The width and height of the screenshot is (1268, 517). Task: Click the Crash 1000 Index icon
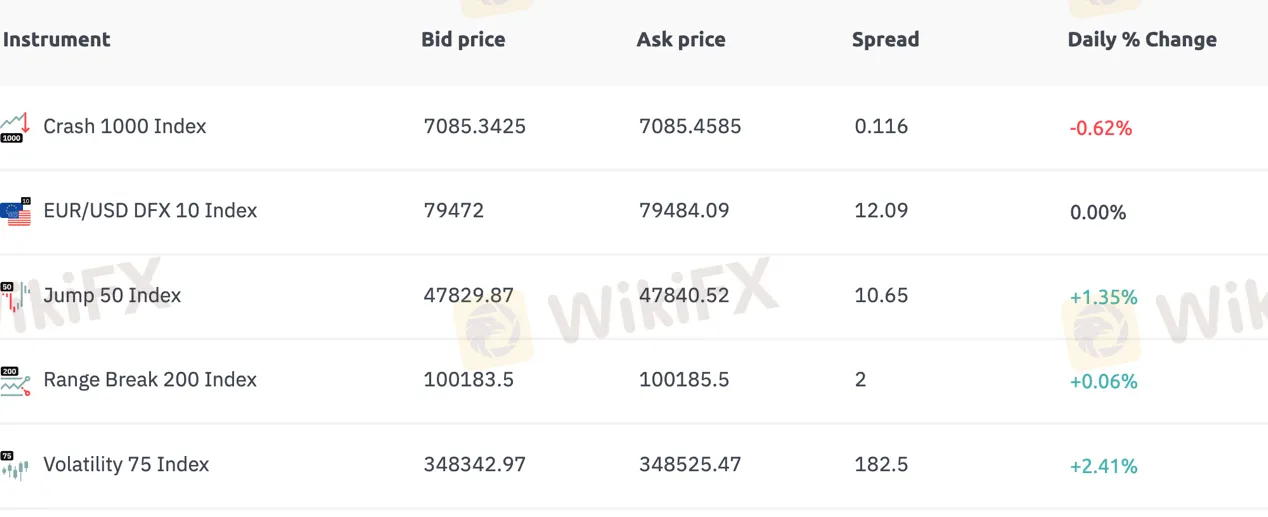point(14,128)
